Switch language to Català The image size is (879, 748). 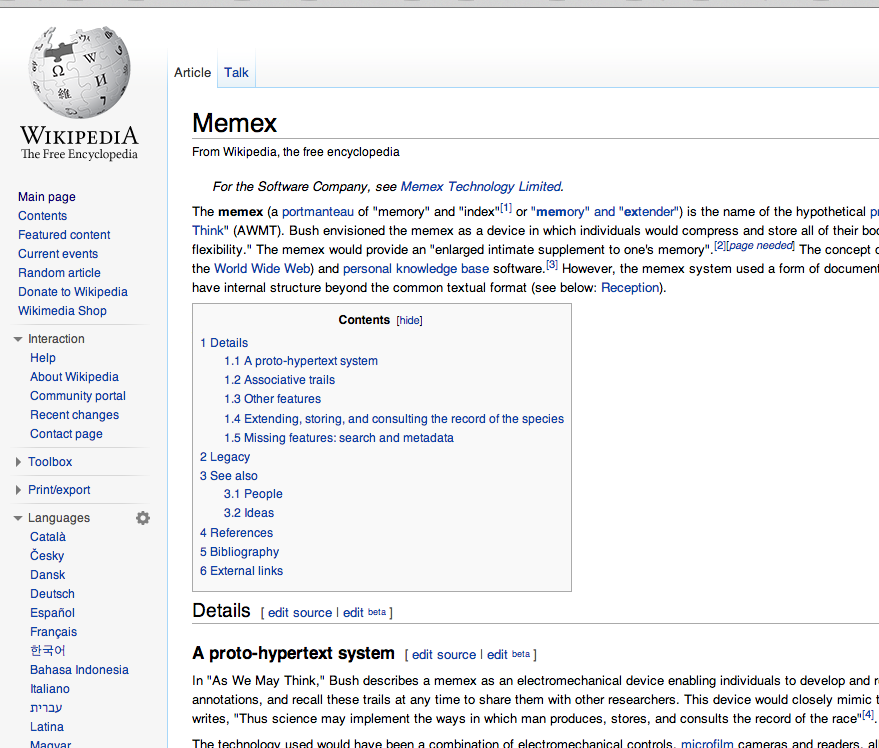48,537
